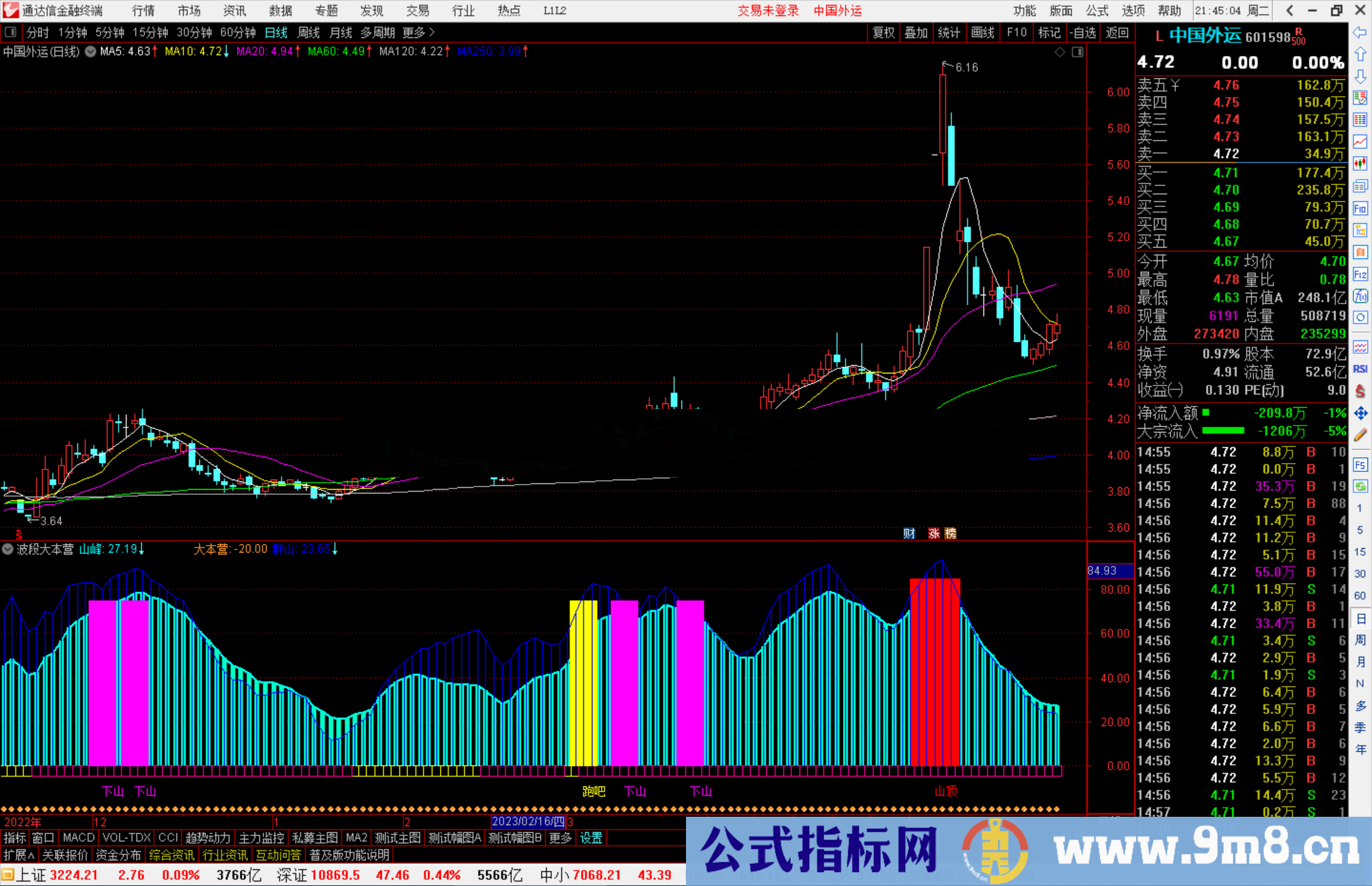Switch to the MACD indicator tab
Screen dimensions: 1372x886
click(x=78, y=838)
